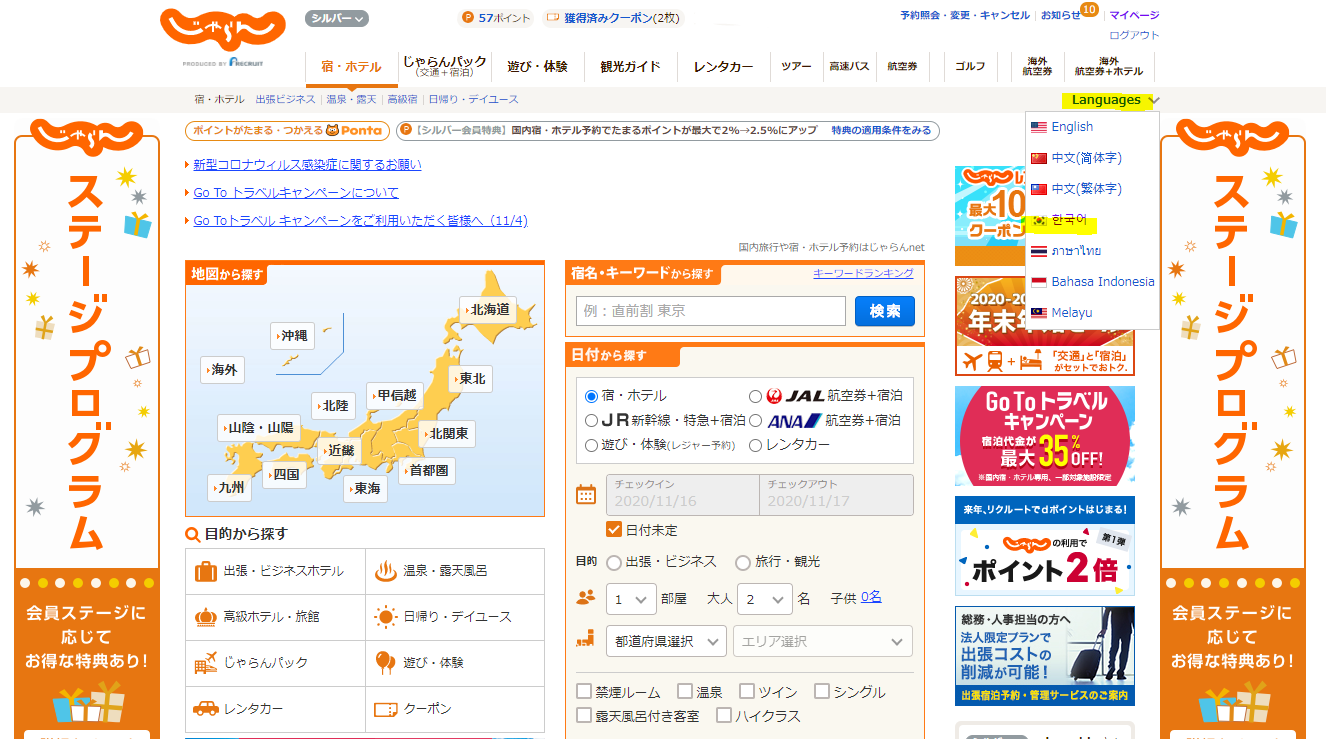Click the Ponta points icon in header
The image size is (1326, 739).
click(x=467, y=18)
